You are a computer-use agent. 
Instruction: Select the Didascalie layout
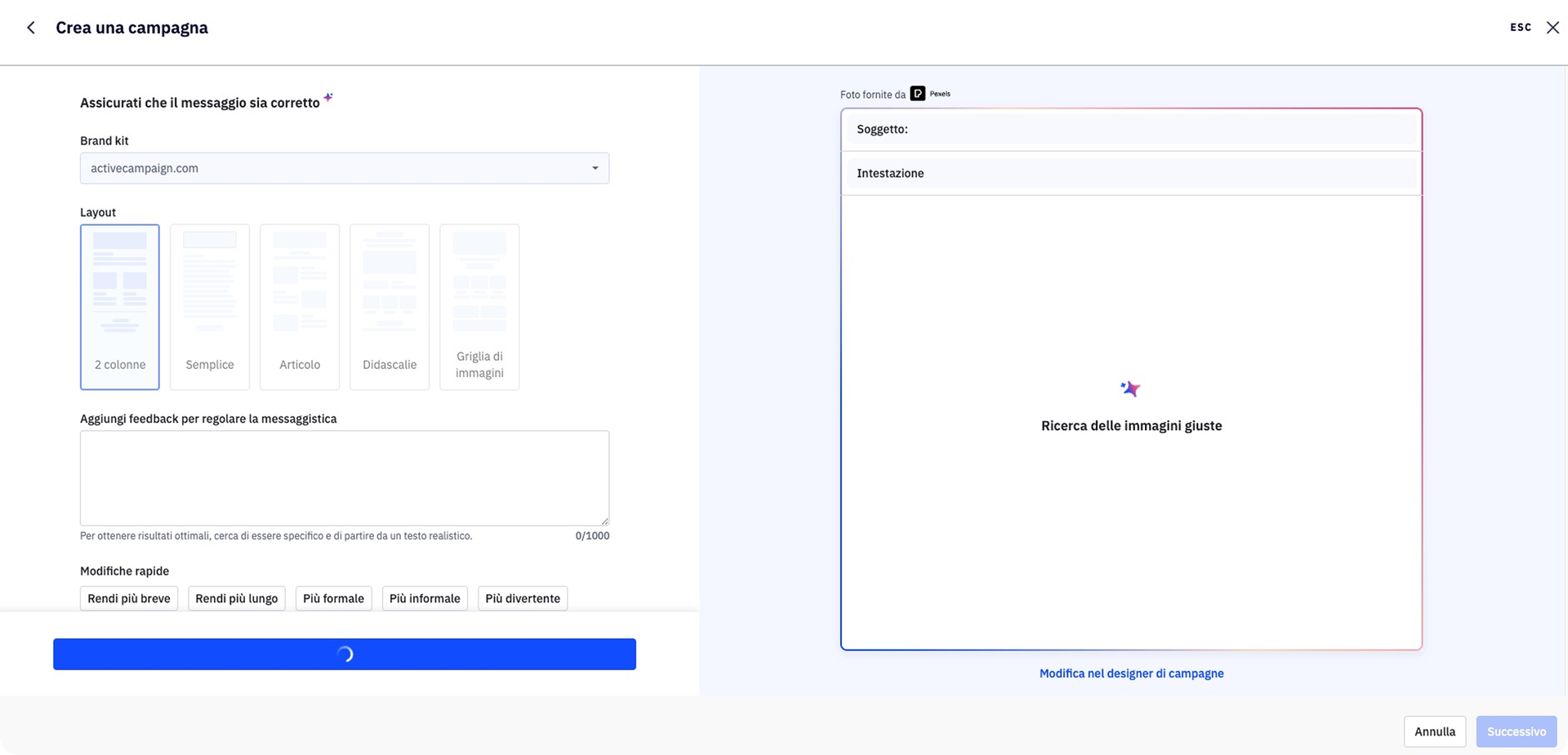click(390, 307)
